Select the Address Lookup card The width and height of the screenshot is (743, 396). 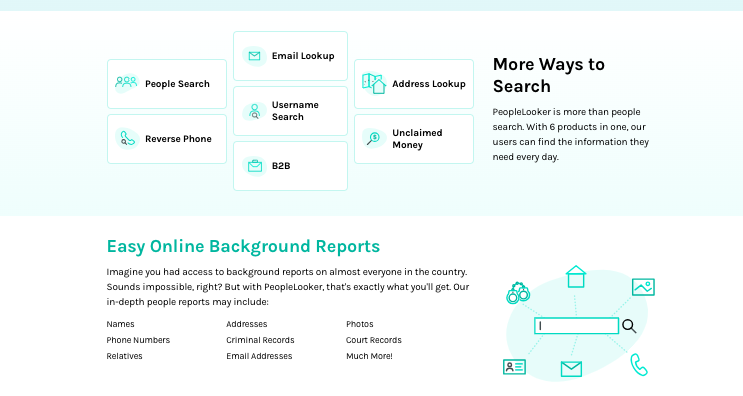coord(414,84)
